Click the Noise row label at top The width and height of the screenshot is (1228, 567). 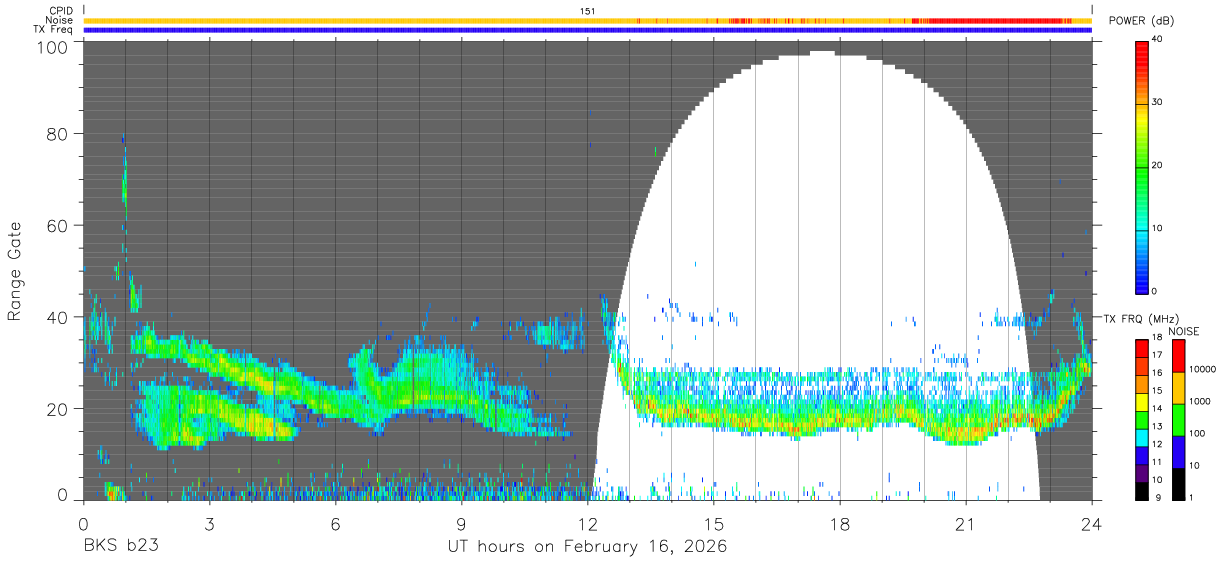59,20
